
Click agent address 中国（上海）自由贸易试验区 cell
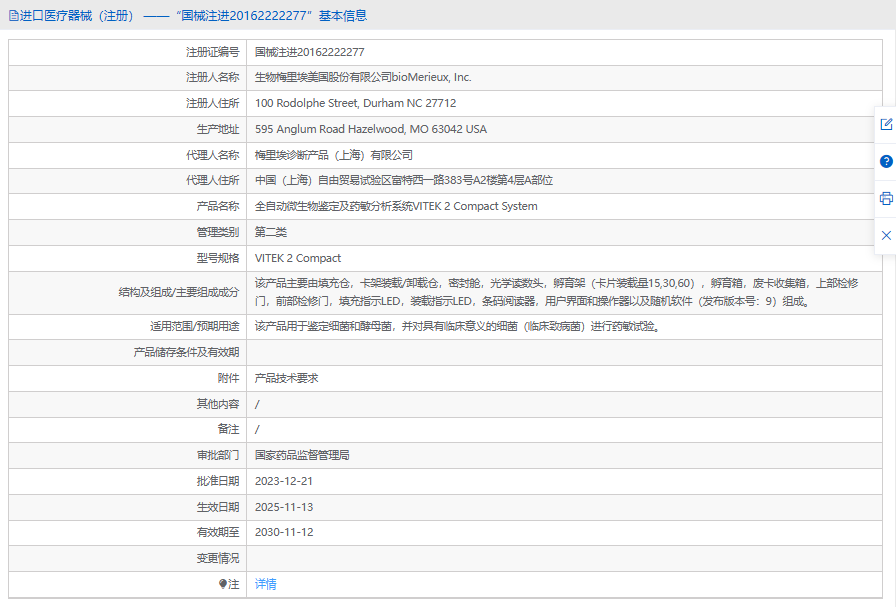click(x=404, y=181)
